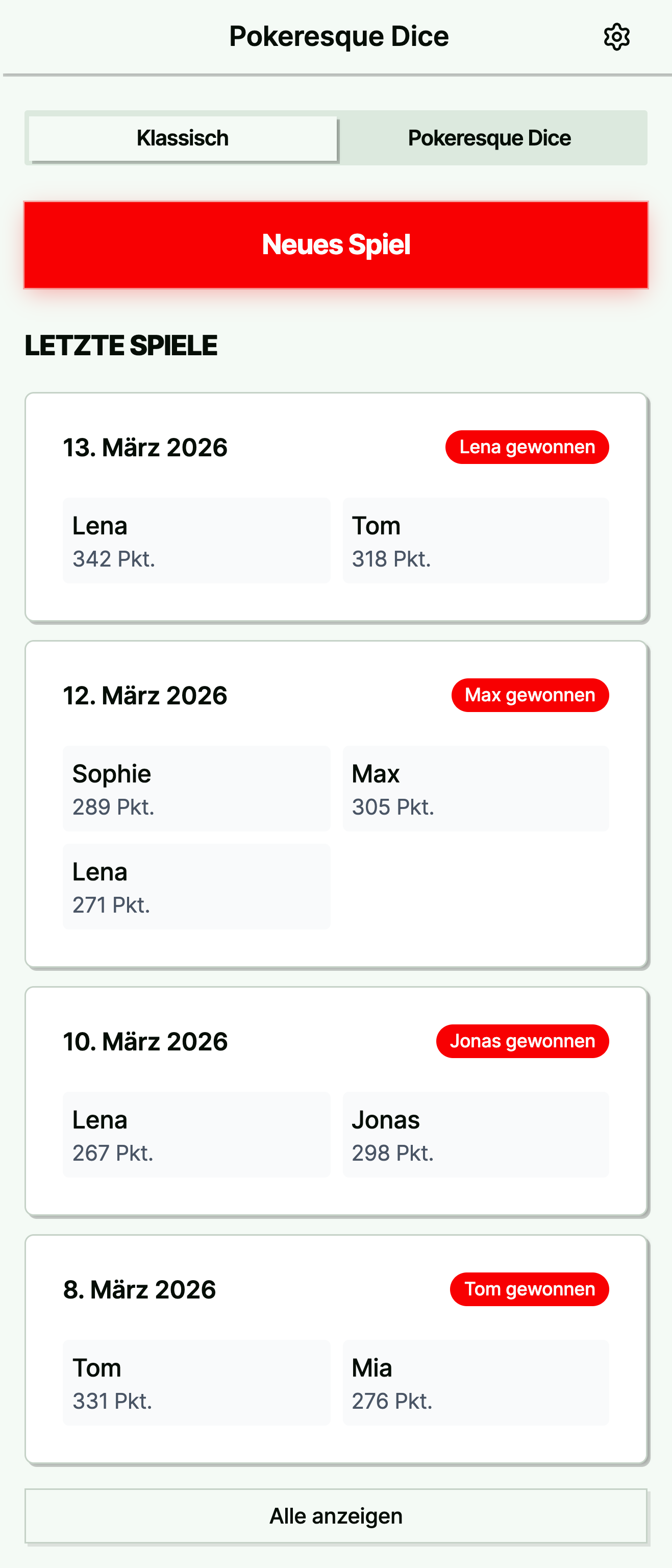
Task: Select the Pokeresque Dice mode tab
Action: [x=489, y=138]
